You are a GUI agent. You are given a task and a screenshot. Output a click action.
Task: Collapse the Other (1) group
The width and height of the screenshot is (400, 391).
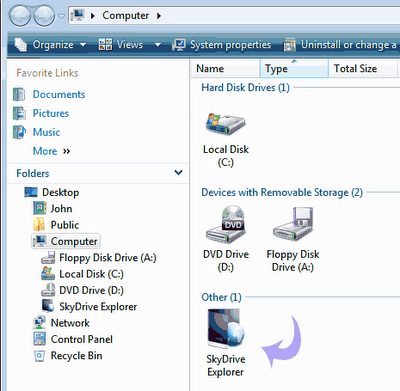pyautogui.click(x=221, y=297)
